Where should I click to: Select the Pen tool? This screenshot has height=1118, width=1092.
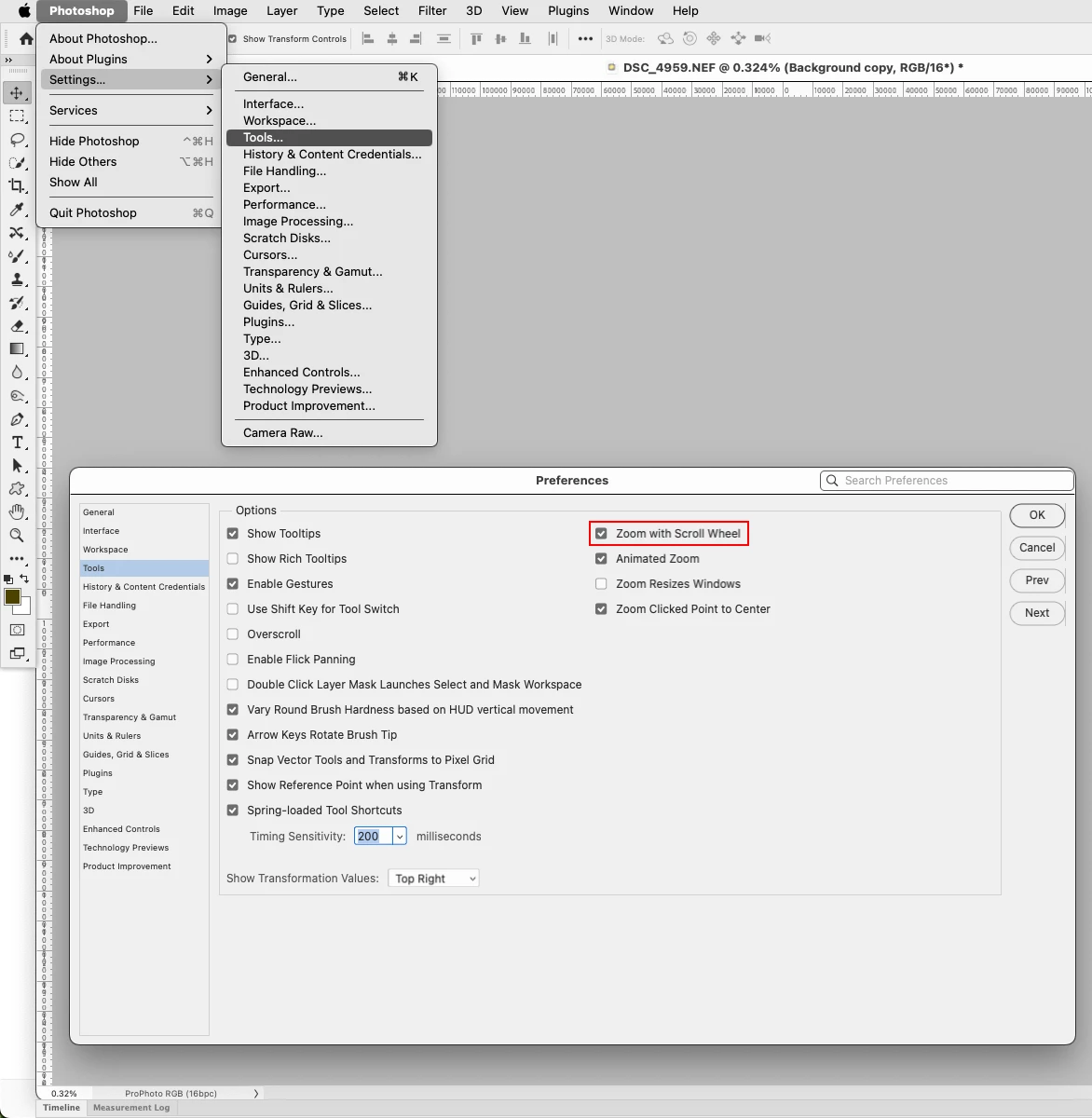click(17, 419)
